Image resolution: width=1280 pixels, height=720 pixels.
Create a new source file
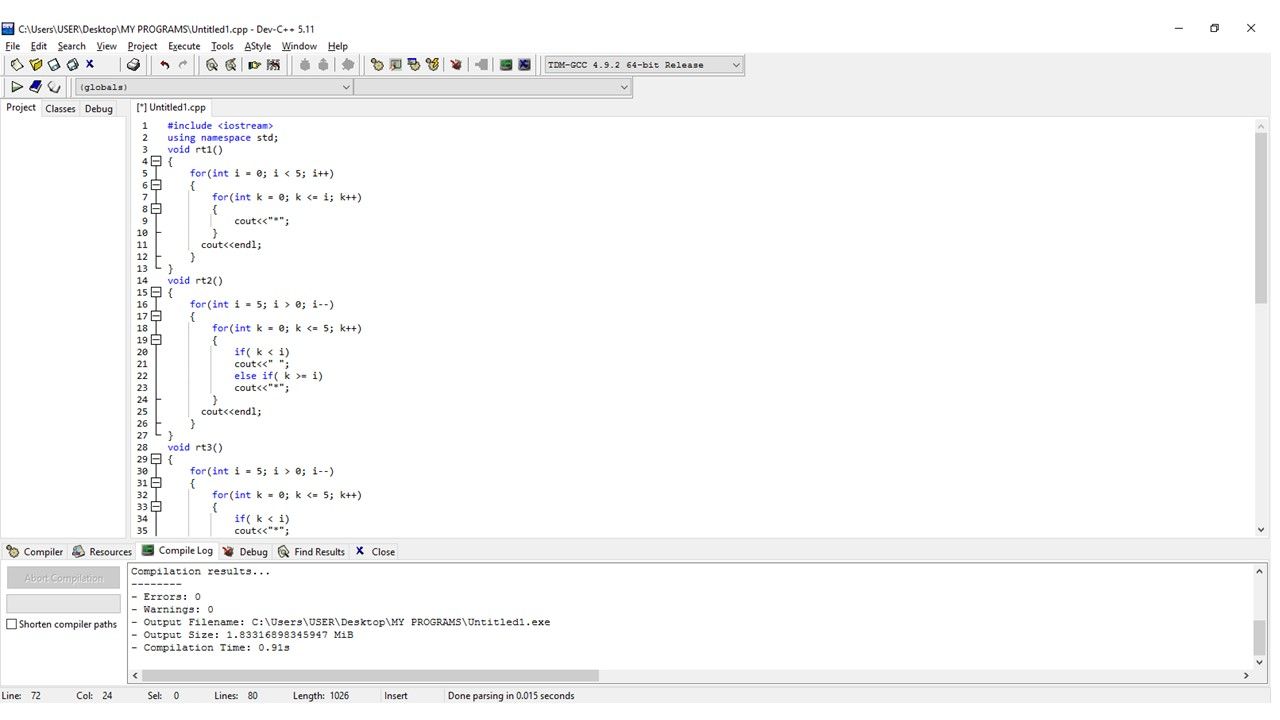point(16,64)
